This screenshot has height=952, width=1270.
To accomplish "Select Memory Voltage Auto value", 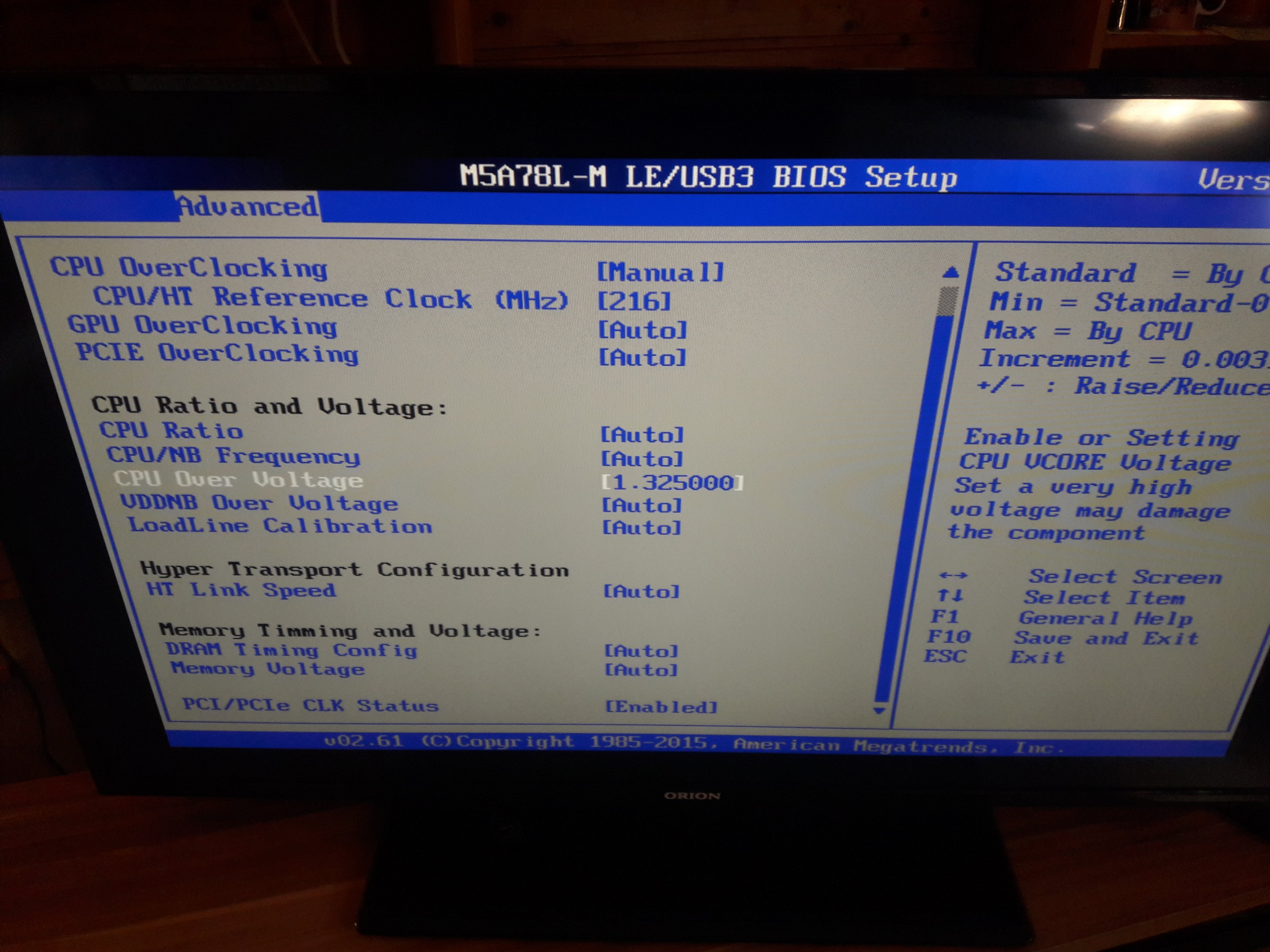I will (641, 670).
